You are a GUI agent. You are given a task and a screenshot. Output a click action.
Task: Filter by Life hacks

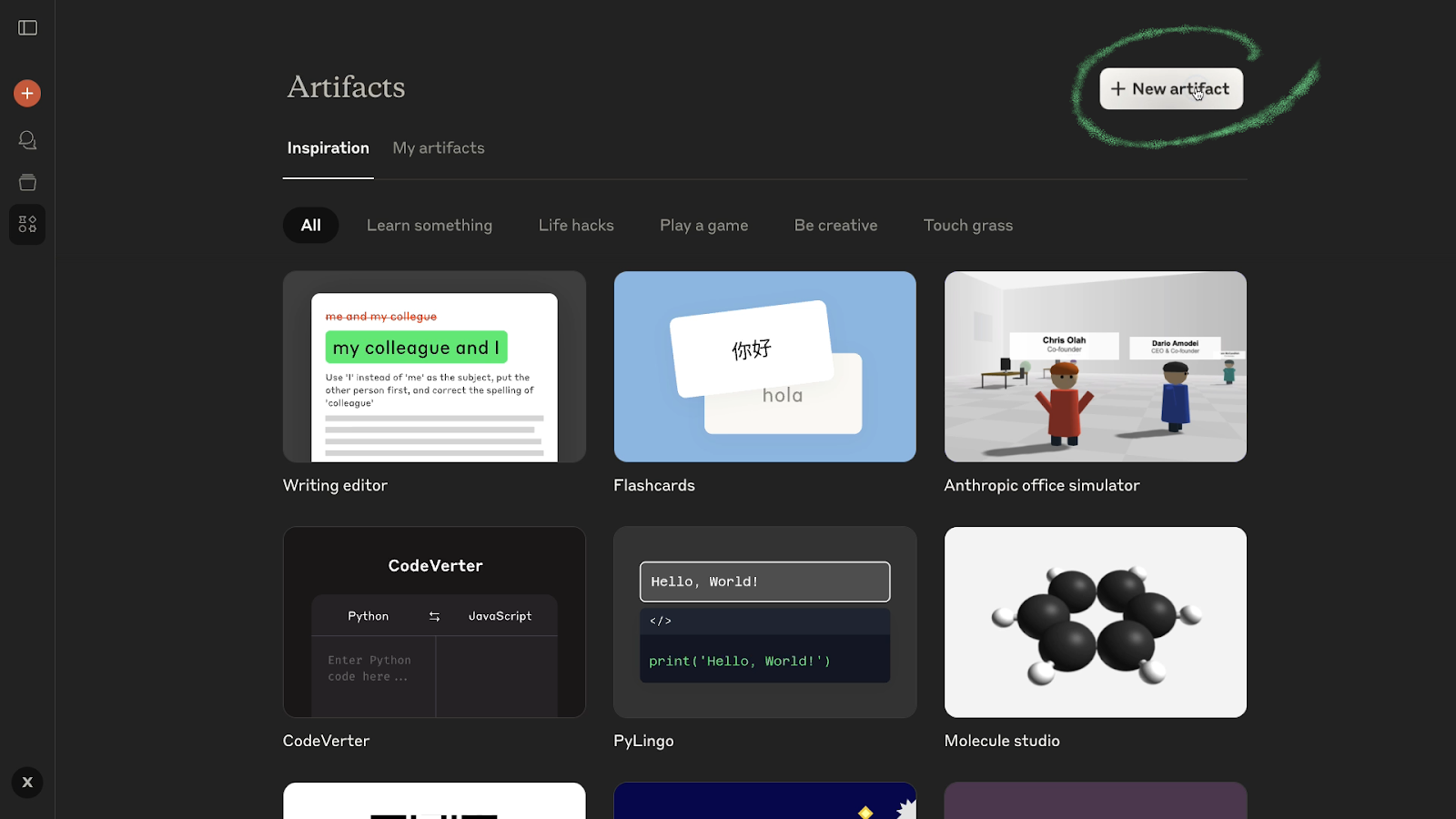(576, 226)
